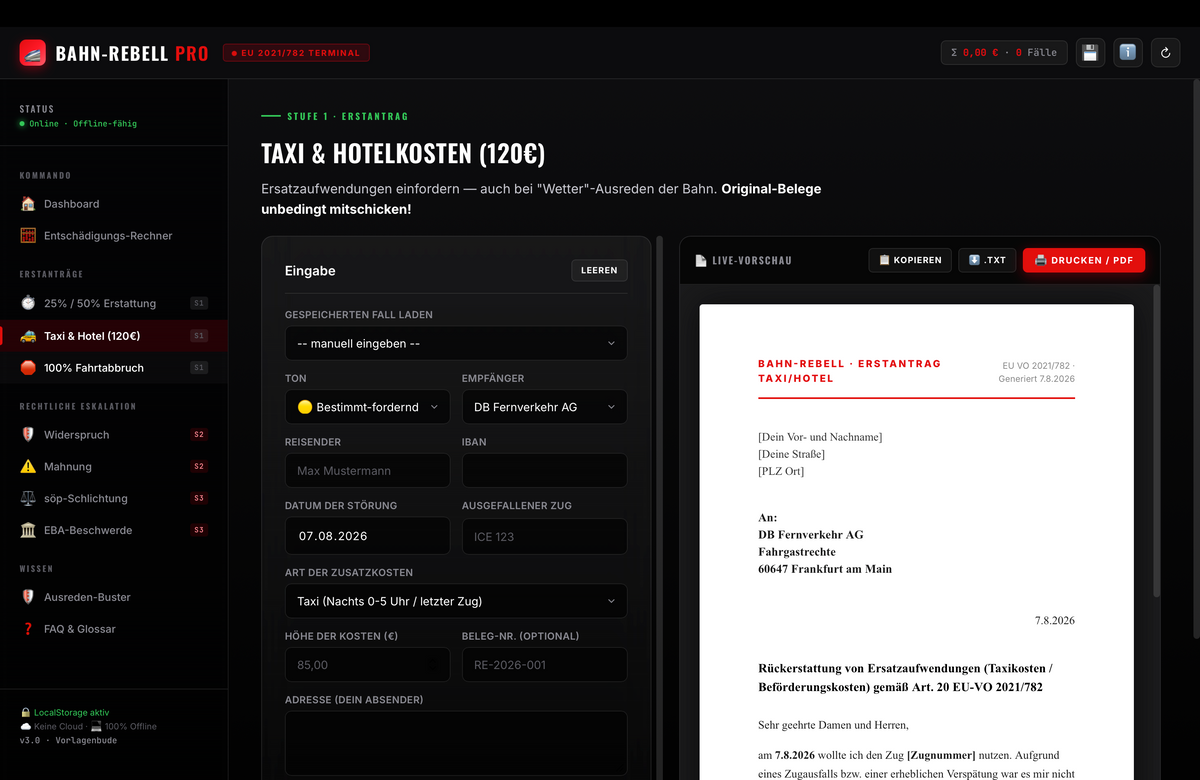Viewport: 1200px width, 780px height.
Task: Click the Entschädigungs-Rechner calculator icon
Action: [28, 236]
